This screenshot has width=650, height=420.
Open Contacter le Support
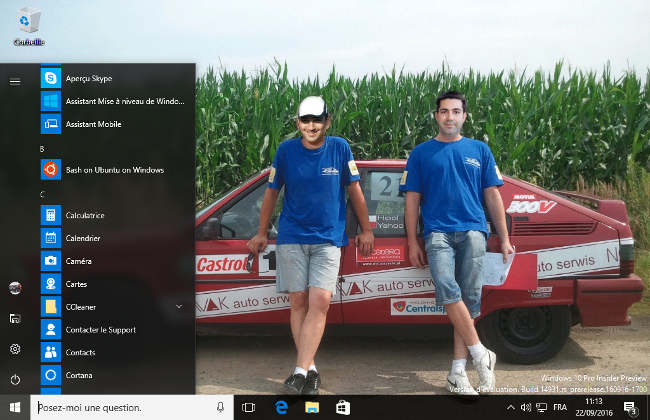point(100,329)
